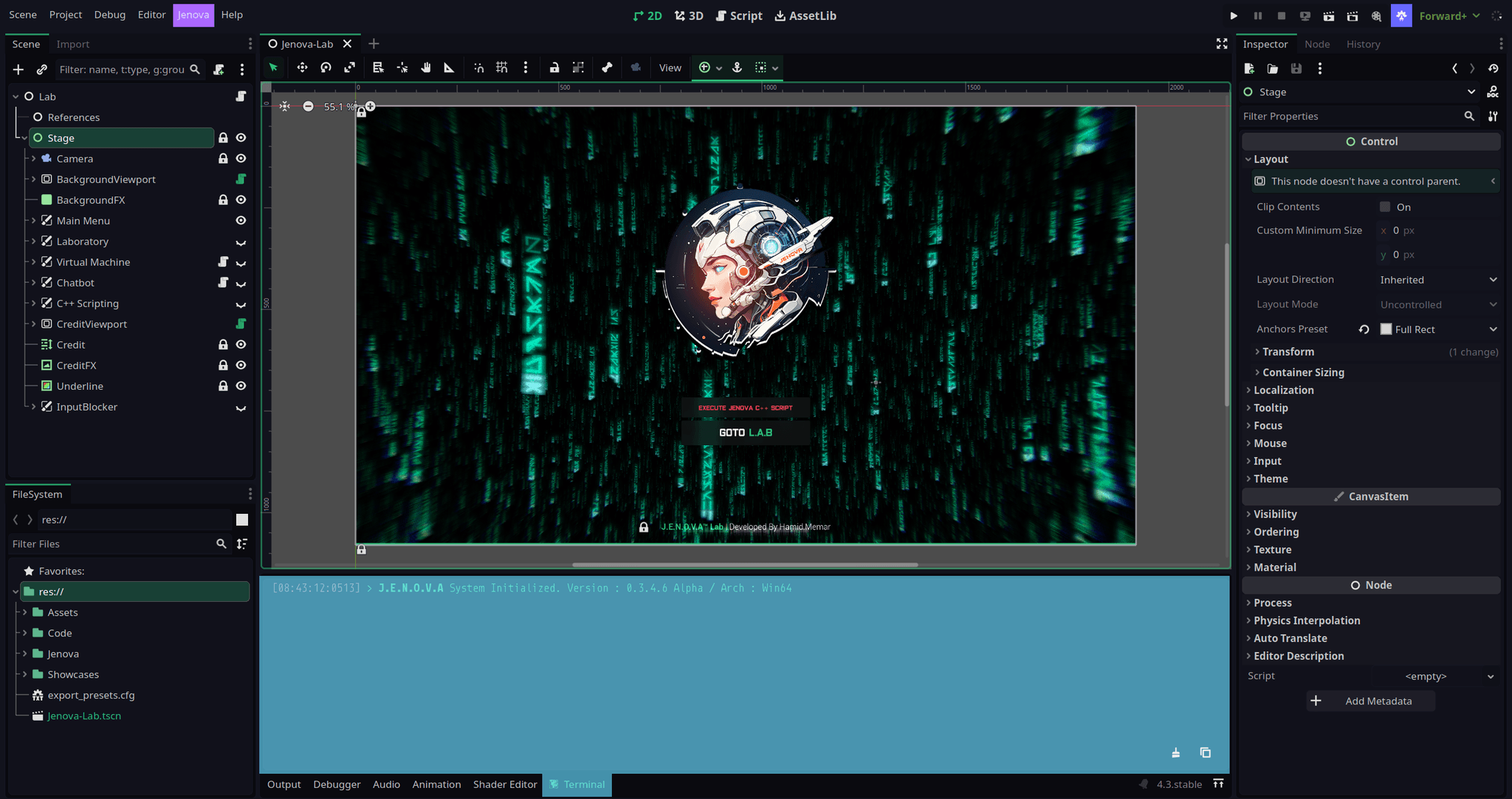Toggle distraction free mode icon

pos(1222,44)
